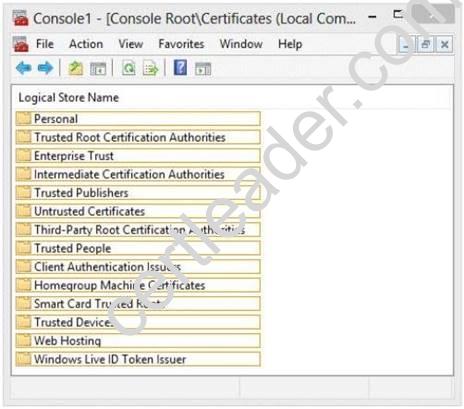Click the Export List toolbar icon
Screen dimensions: 464x409
151,69
